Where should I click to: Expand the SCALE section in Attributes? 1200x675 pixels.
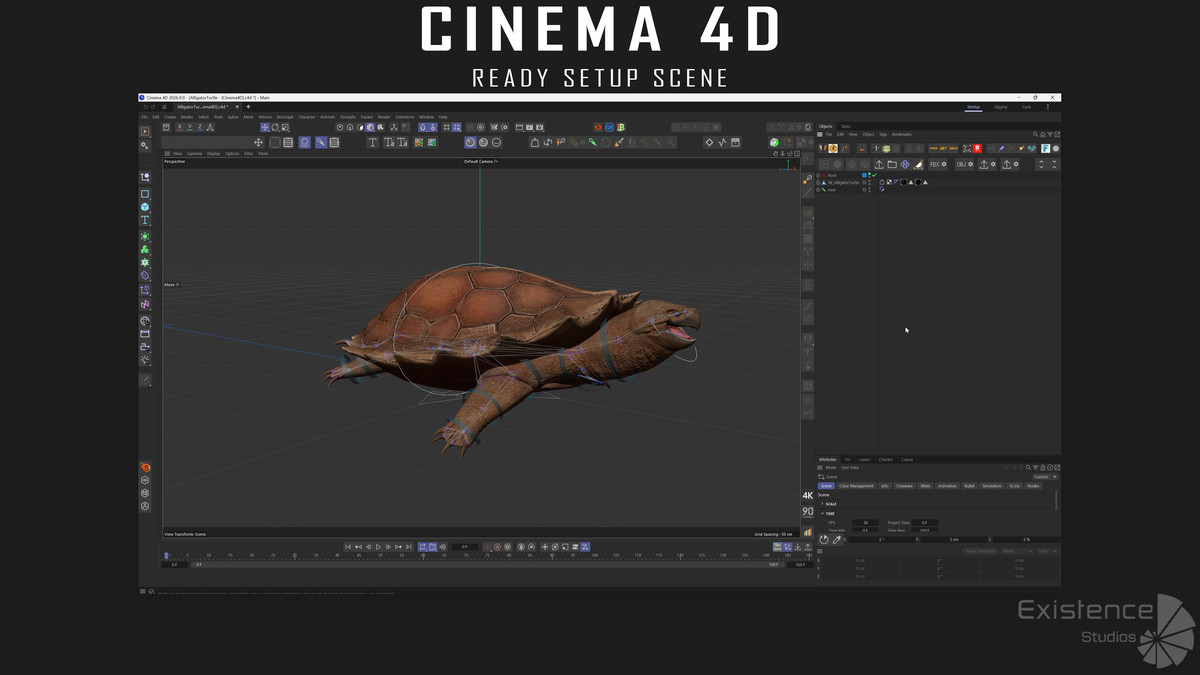(822, 504)
